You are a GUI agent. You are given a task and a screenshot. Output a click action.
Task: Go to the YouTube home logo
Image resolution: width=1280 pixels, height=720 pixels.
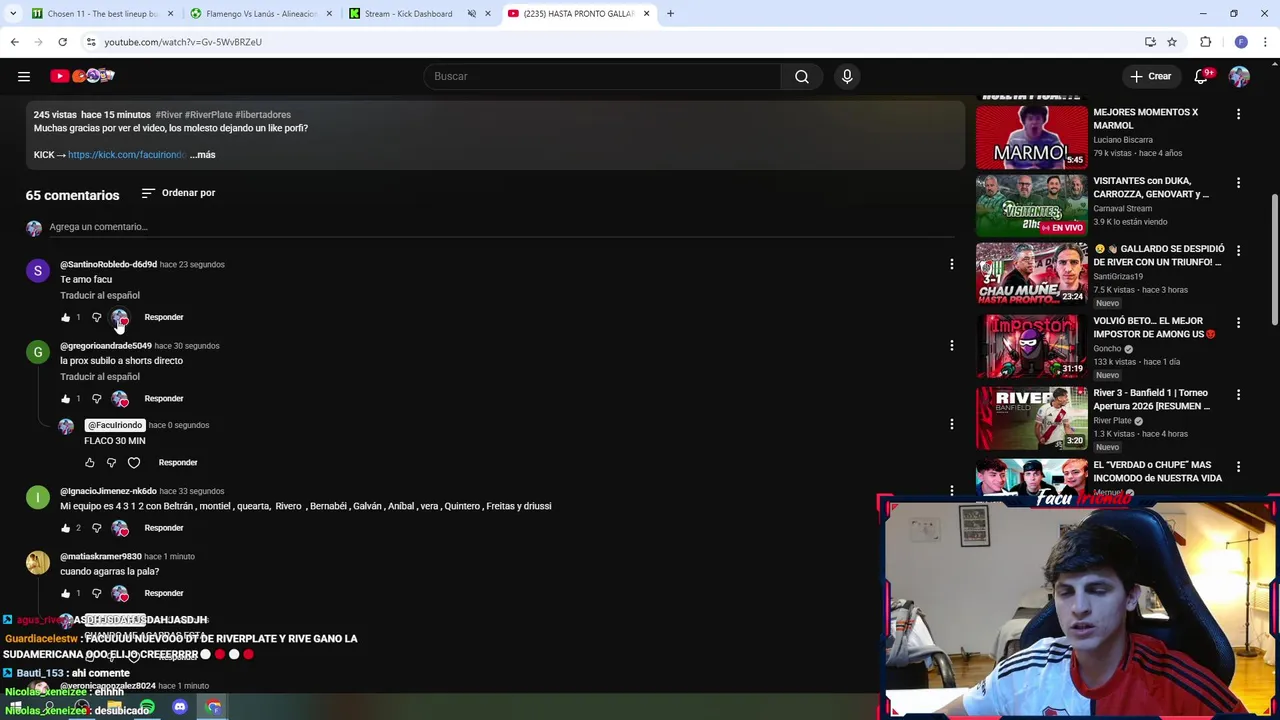pos(83,76)
